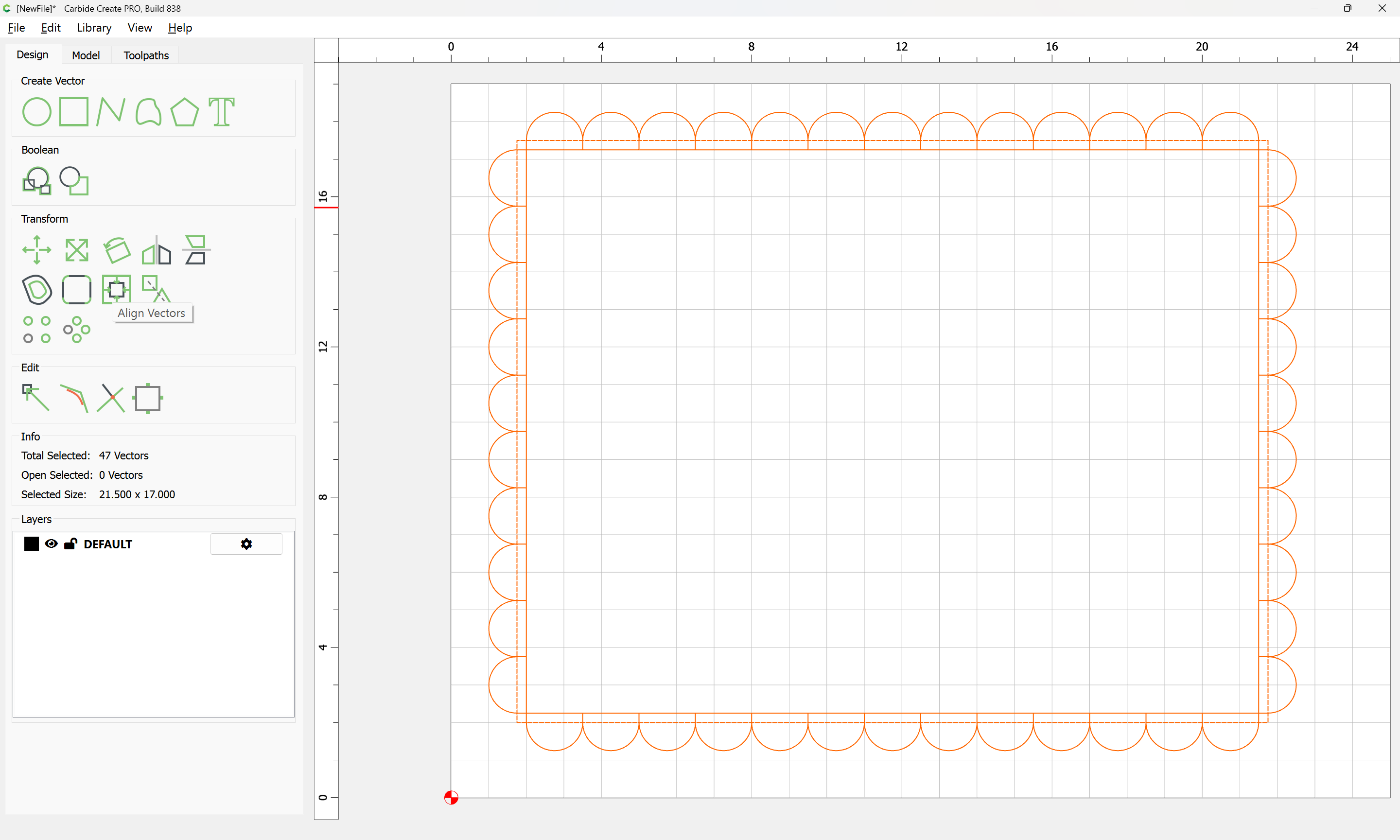Toggle the DEFAULT layer lock
The height and width of the screenshot is (840, 1400).
[x=70, y=544]
